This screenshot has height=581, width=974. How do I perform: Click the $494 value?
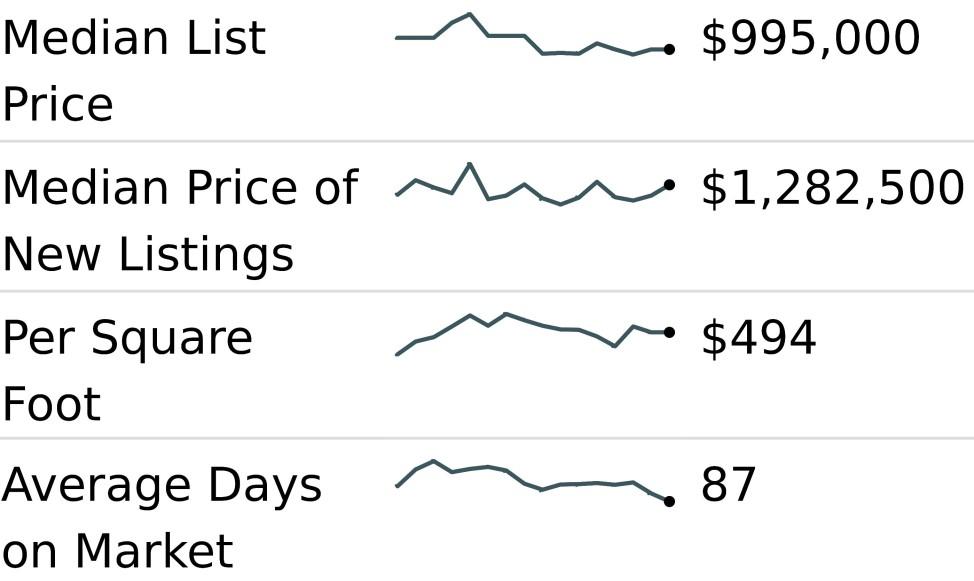(x=758, y=339)
